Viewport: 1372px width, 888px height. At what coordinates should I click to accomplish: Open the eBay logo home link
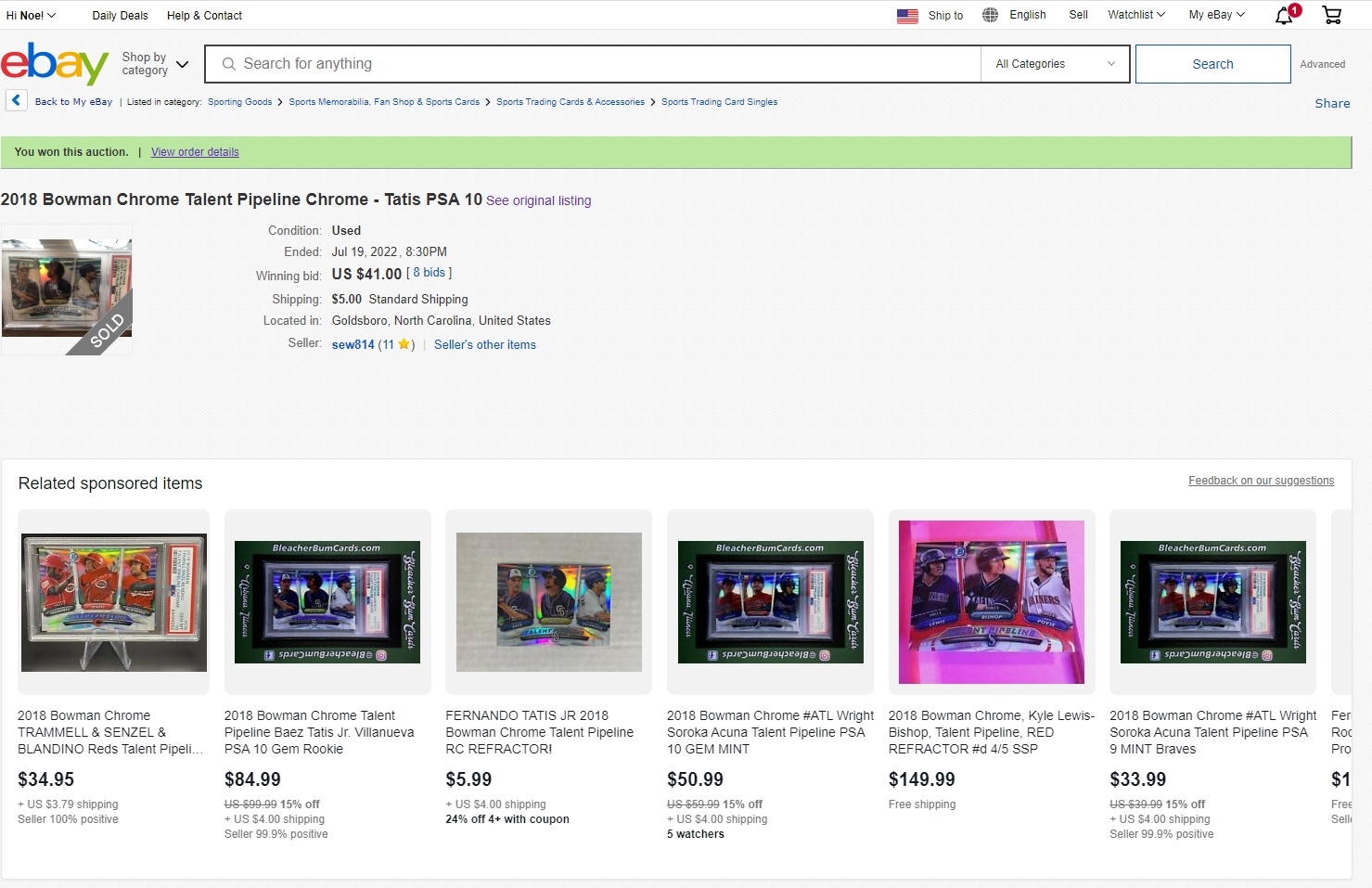(55, 63)
